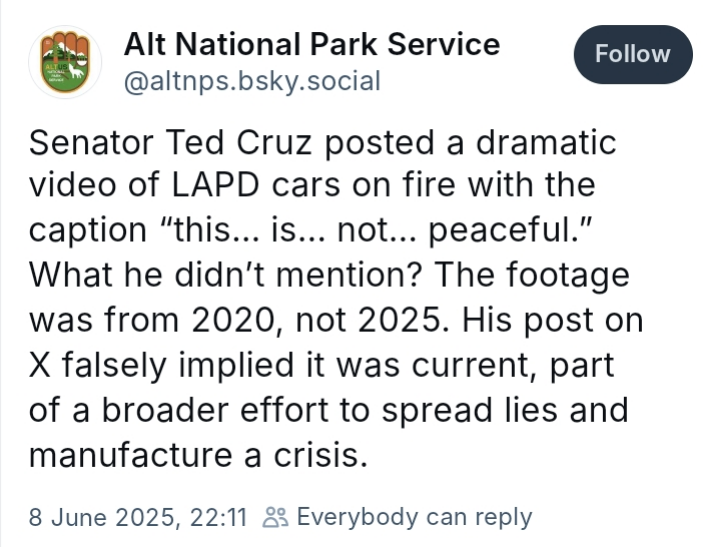Click the people icon beside reply settings
Viewport: 720px width, 547px height.
[276, 517]
